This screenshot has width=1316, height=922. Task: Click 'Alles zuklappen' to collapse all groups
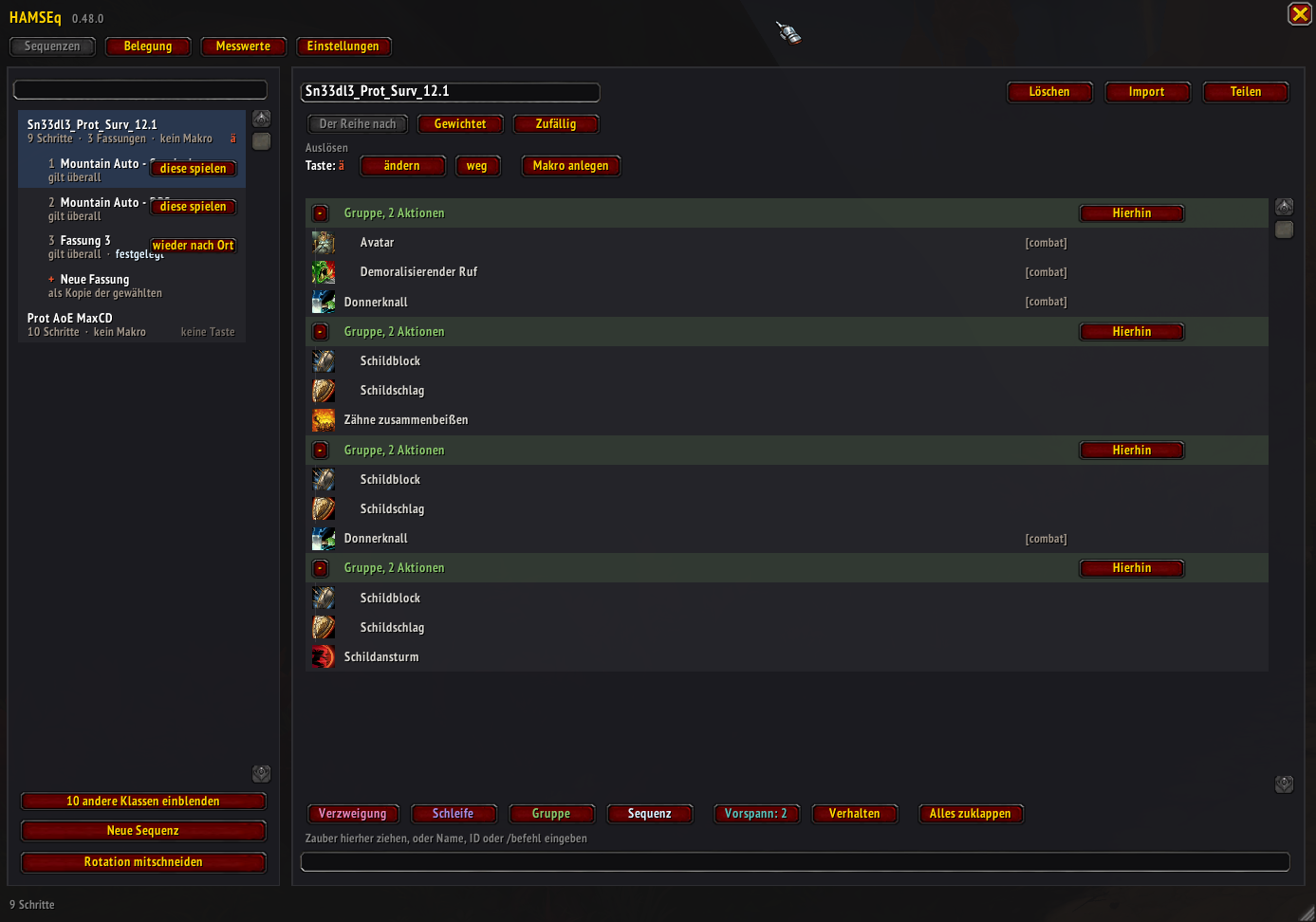971,814
